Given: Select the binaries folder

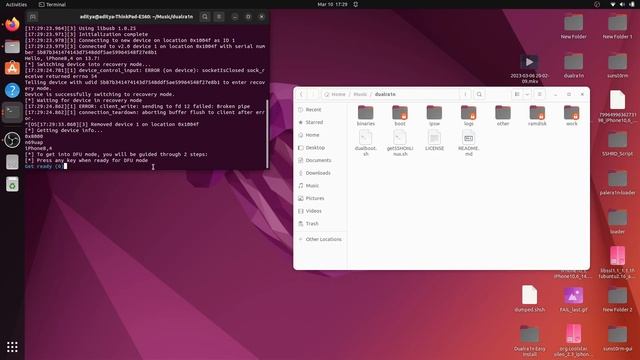Looking at the screenshot, I should pyautogui.click(x=366, y=116).
